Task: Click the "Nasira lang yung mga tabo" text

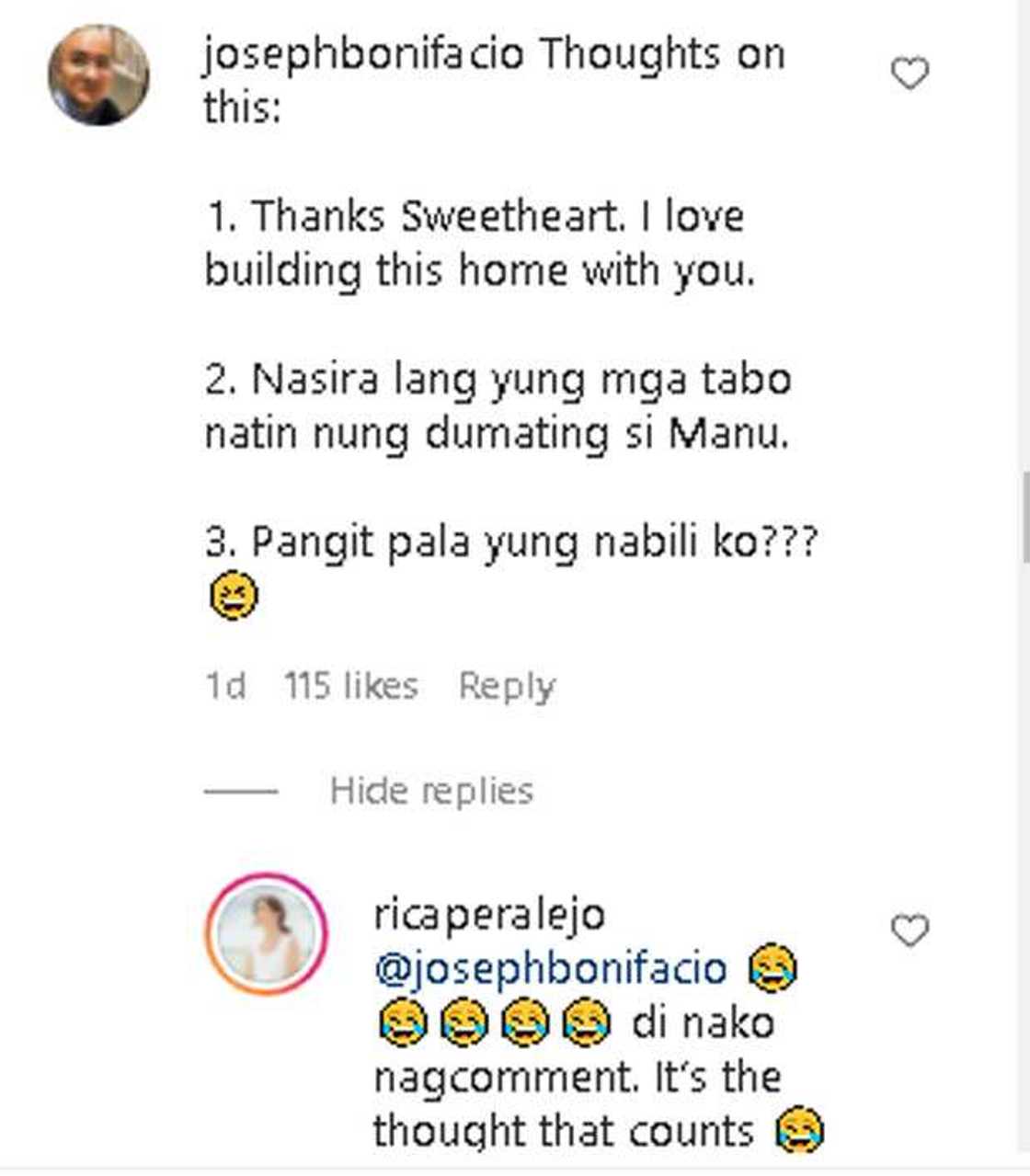Action: (498, 380)
